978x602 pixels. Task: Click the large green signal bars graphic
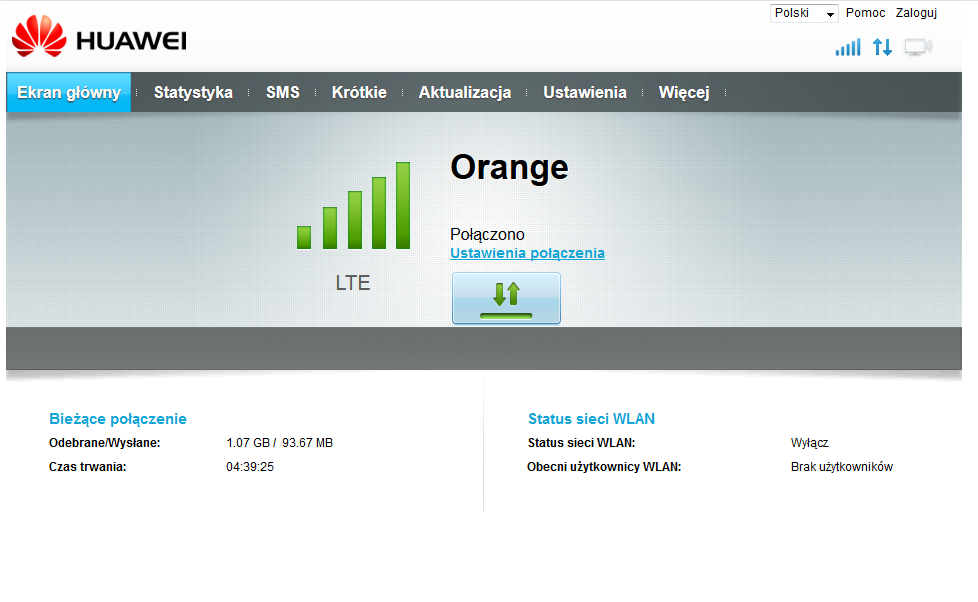click(x=353, y=206)
